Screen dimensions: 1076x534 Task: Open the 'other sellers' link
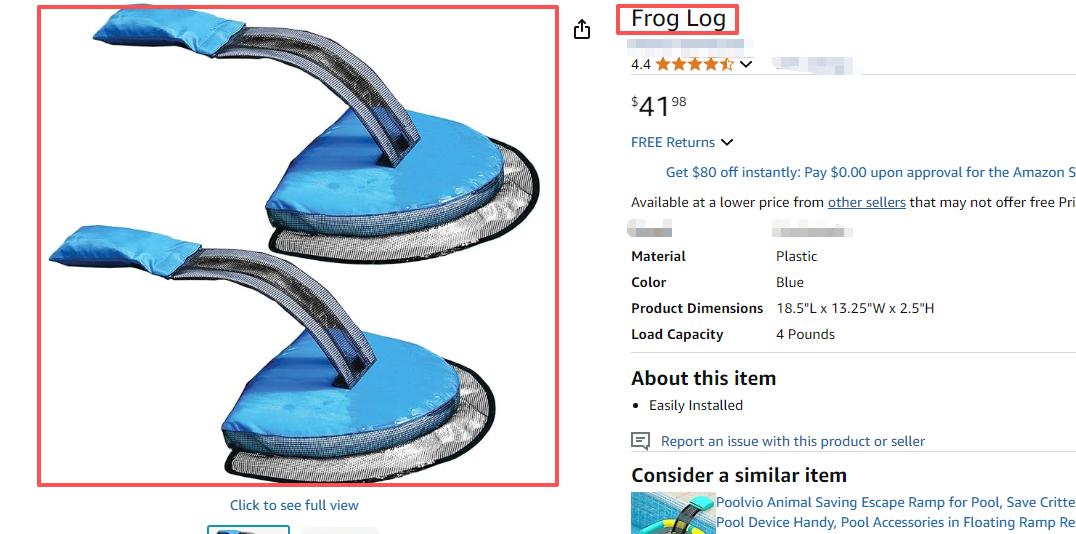(x=866, y=202)
